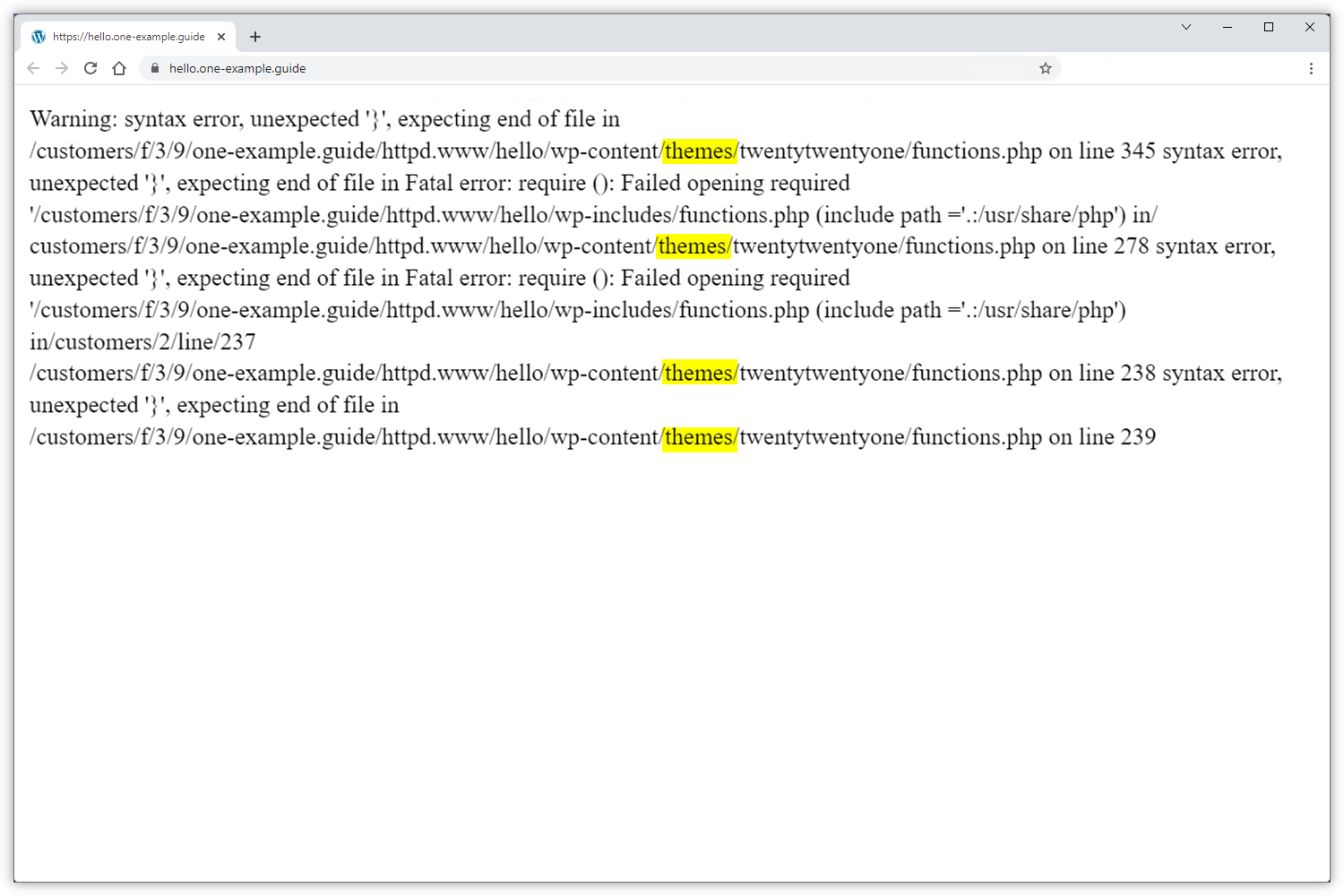Screen dimensions: 1344x896
Task: Open the three-dot browser menu
Action: (x=1311, y=68)
